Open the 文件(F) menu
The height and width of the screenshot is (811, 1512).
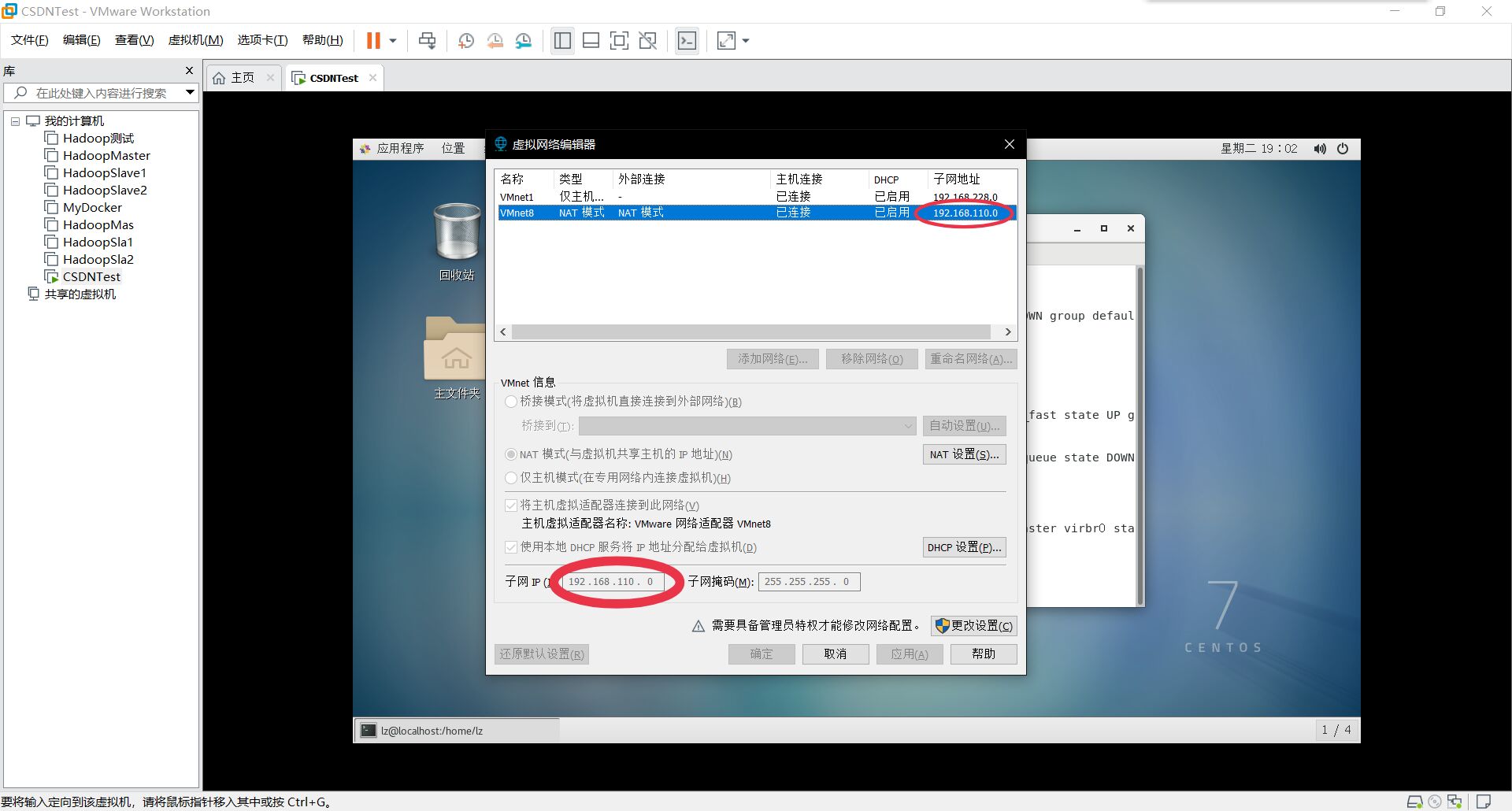point(30,40)
